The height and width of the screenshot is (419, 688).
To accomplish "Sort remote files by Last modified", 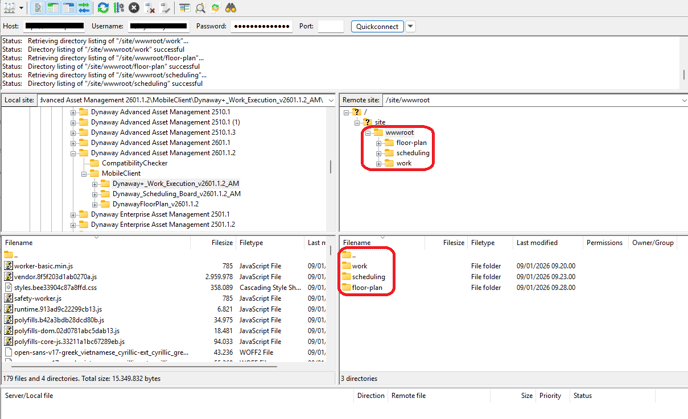I will tap(536, 243).
